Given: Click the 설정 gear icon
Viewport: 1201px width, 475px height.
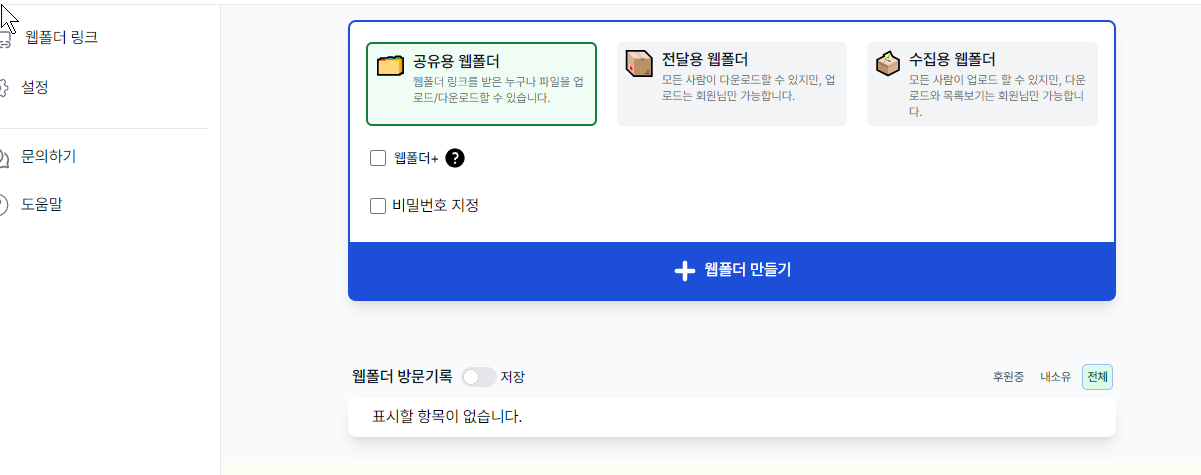Looking at the screenshot, I should [x=4, y=88].
